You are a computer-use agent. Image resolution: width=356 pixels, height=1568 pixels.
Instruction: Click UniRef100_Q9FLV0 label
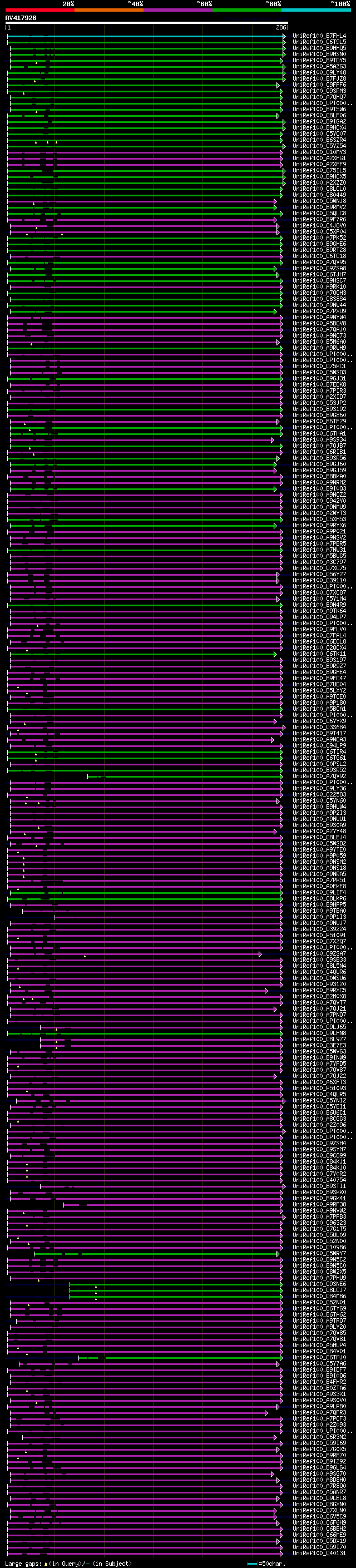pyautogui.click(x=319, y=630)
